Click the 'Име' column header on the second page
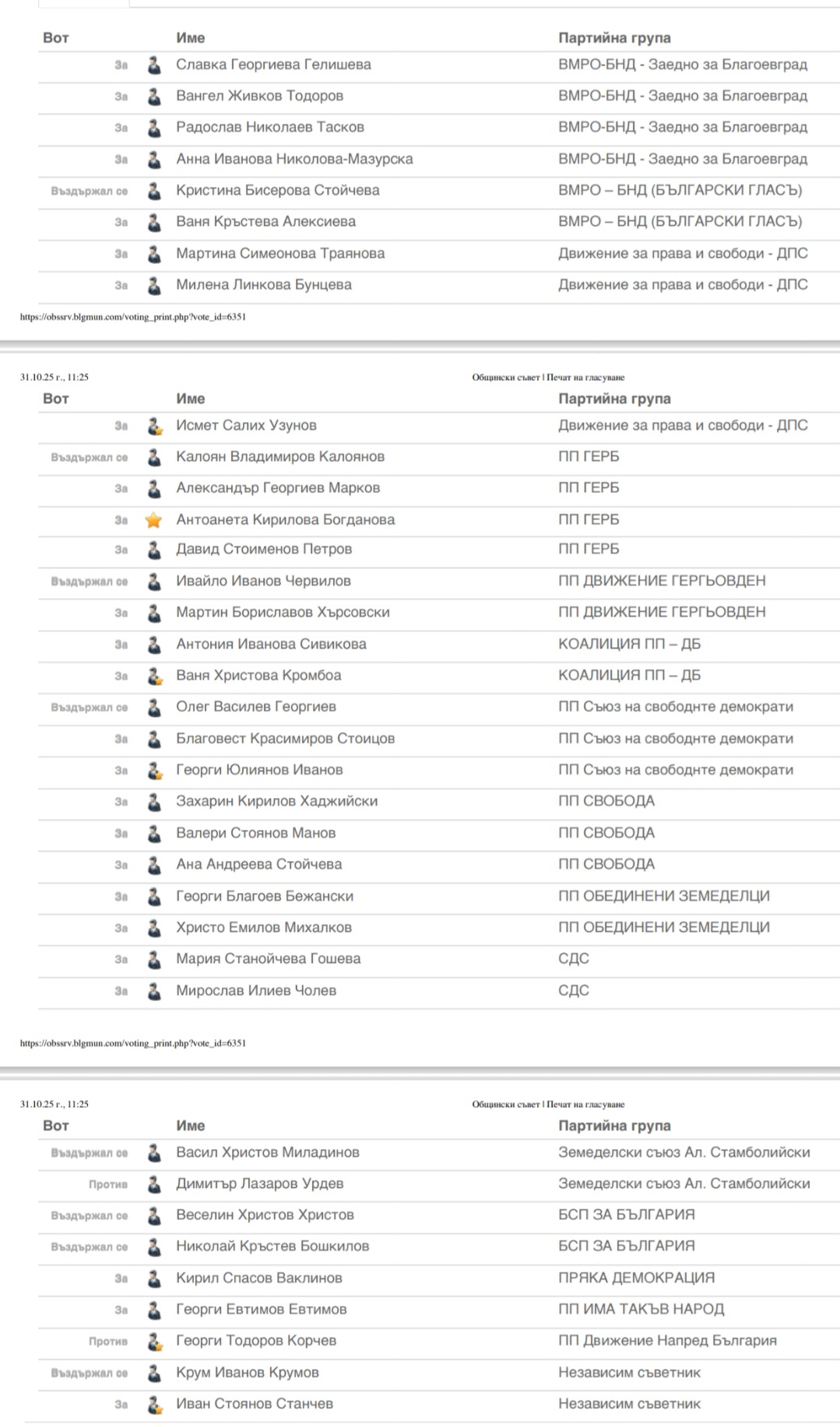Screen dimensions: 840x1427 tap(190, 399)
